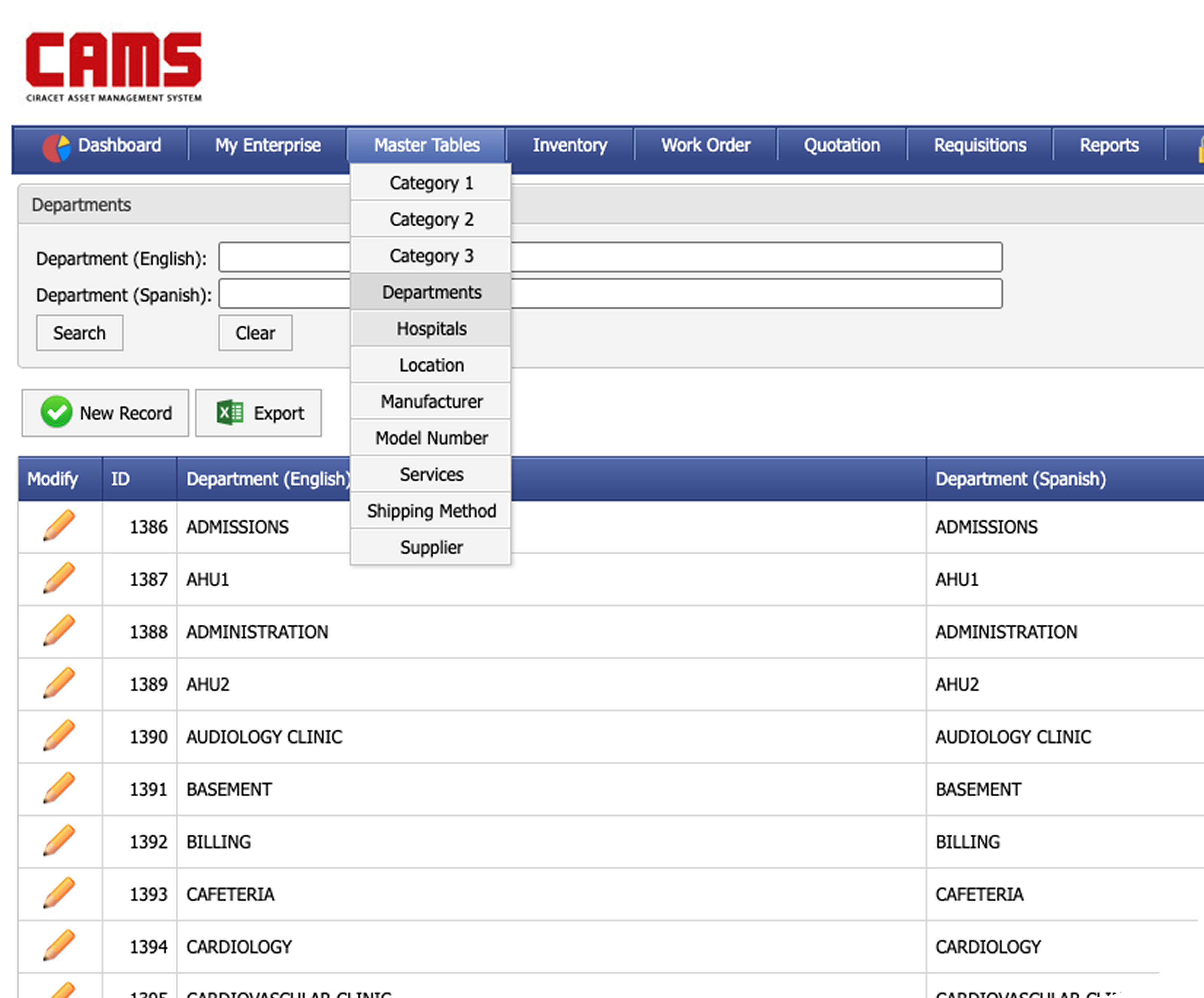Choose Manufacturer in the Master Tables menu
Image resolution: width=1204 pixels, height=998 pixels.
click(x=431, y=402)
